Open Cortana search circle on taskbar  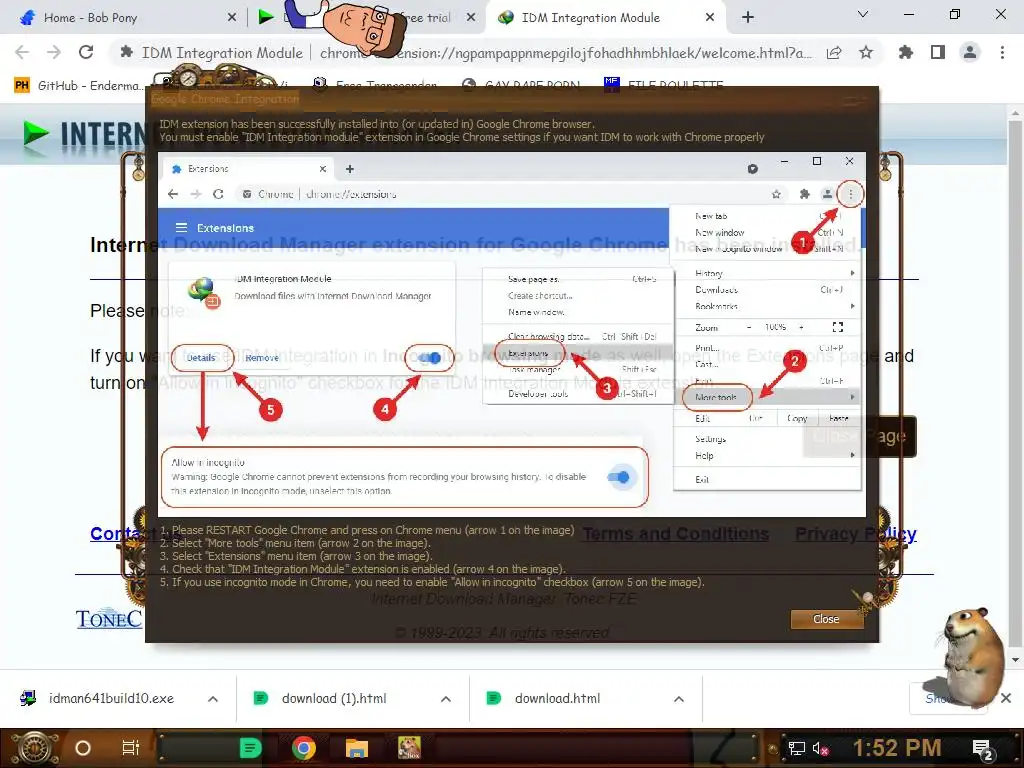coord(83,748)
